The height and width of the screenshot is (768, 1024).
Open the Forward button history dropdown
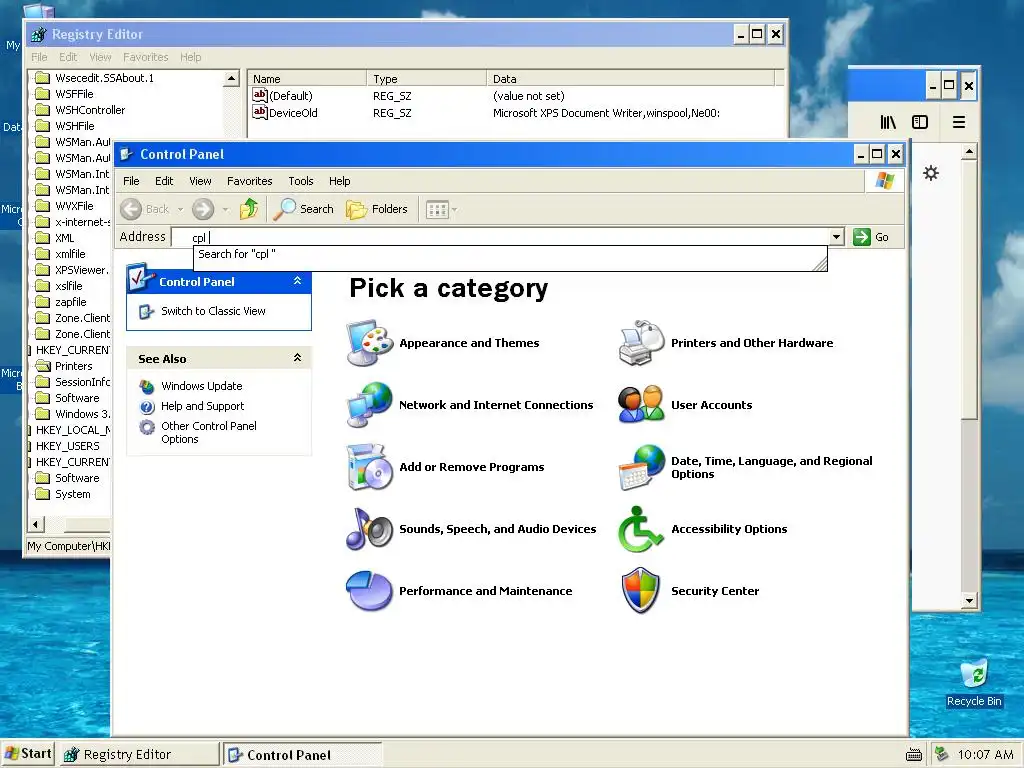tap(225, 210)
